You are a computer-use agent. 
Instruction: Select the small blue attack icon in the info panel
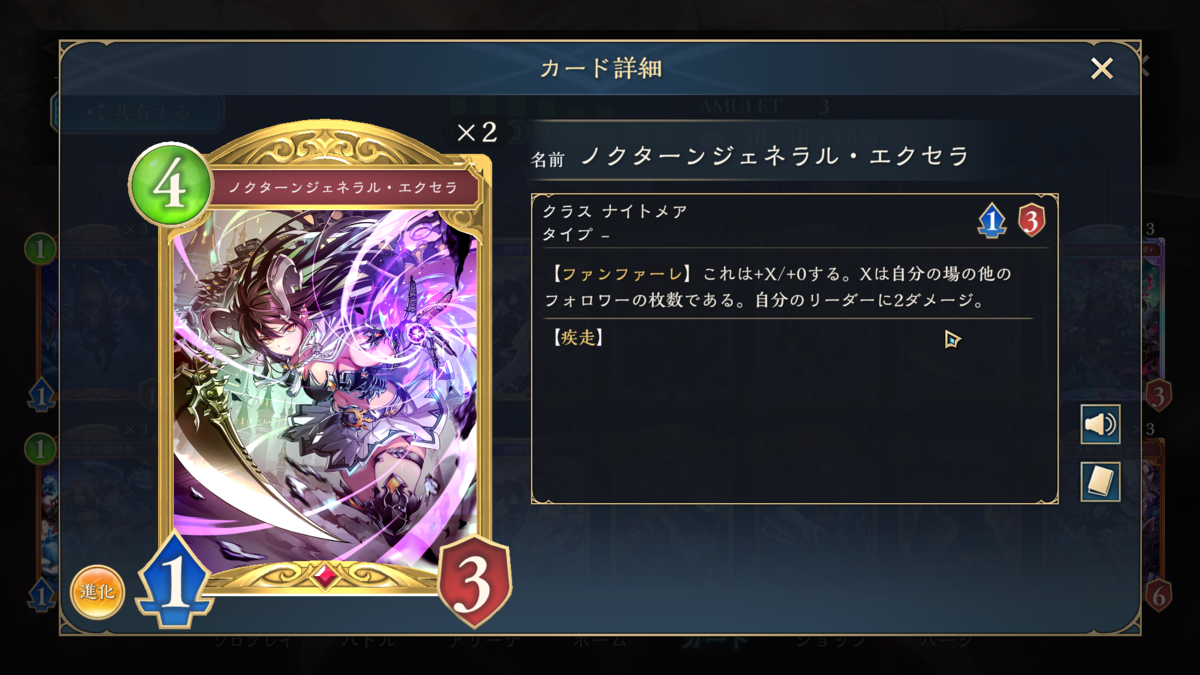[991, 220]
